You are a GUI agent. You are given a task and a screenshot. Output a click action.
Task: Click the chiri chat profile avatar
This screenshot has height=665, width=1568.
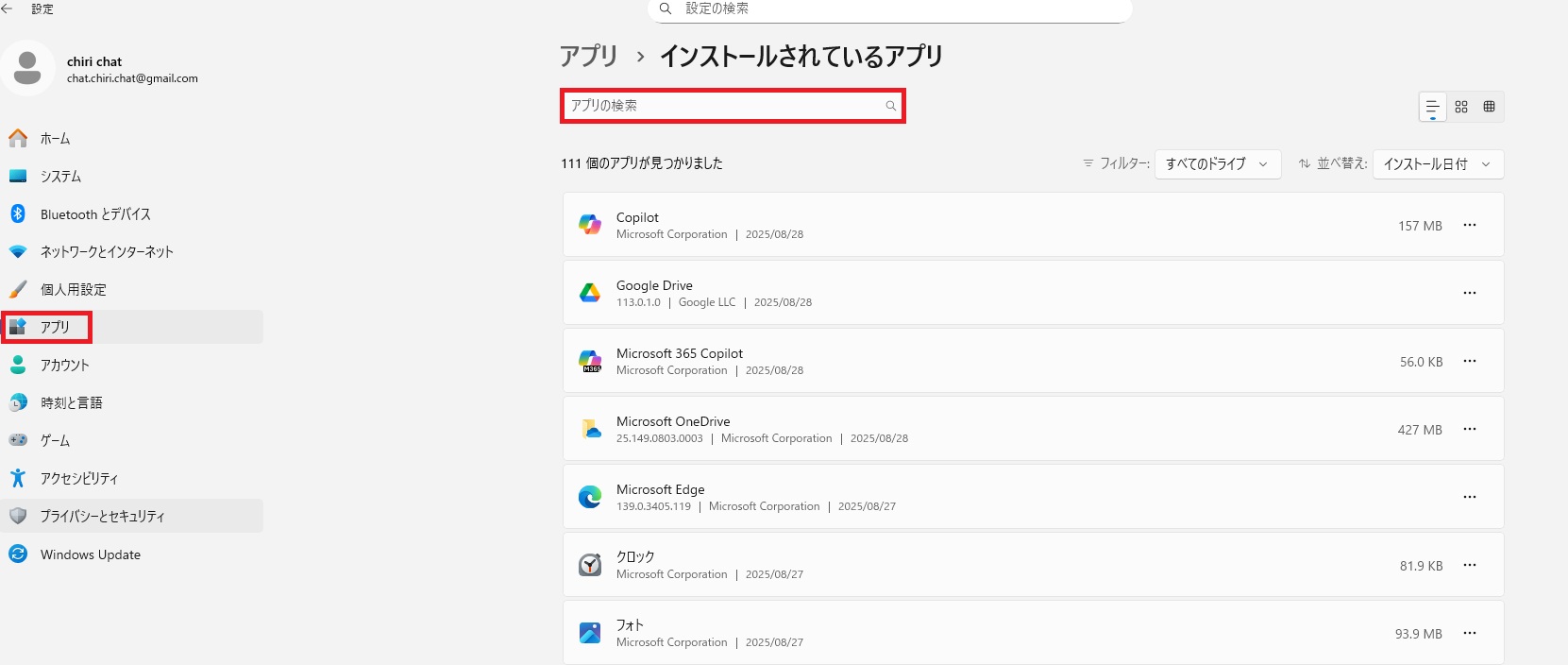point(27,68)
